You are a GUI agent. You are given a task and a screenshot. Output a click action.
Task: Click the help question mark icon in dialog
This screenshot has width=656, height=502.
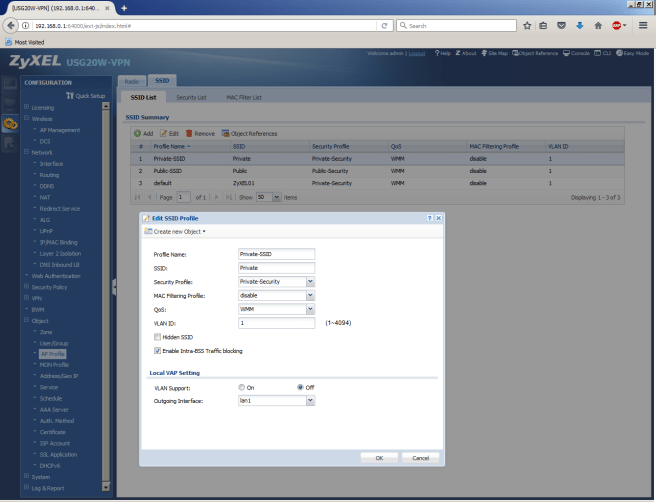click(x=430, y=217)
